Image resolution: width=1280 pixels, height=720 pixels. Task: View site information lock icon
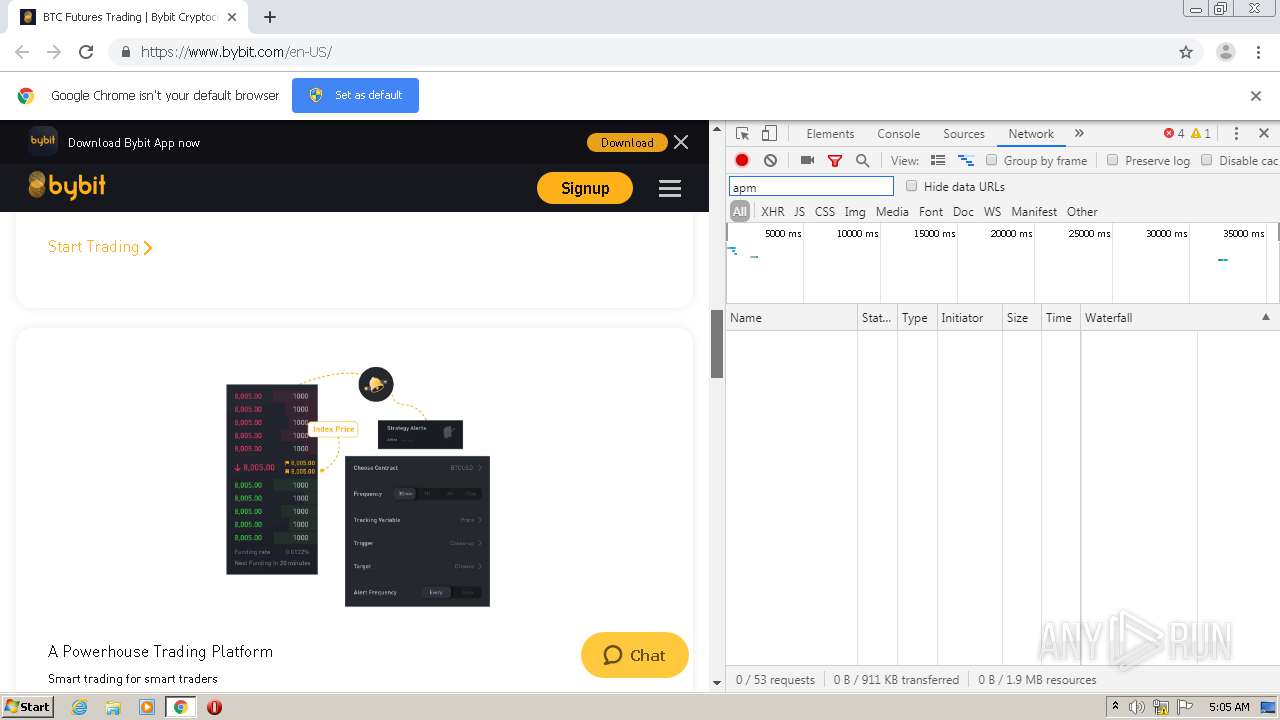125,52
